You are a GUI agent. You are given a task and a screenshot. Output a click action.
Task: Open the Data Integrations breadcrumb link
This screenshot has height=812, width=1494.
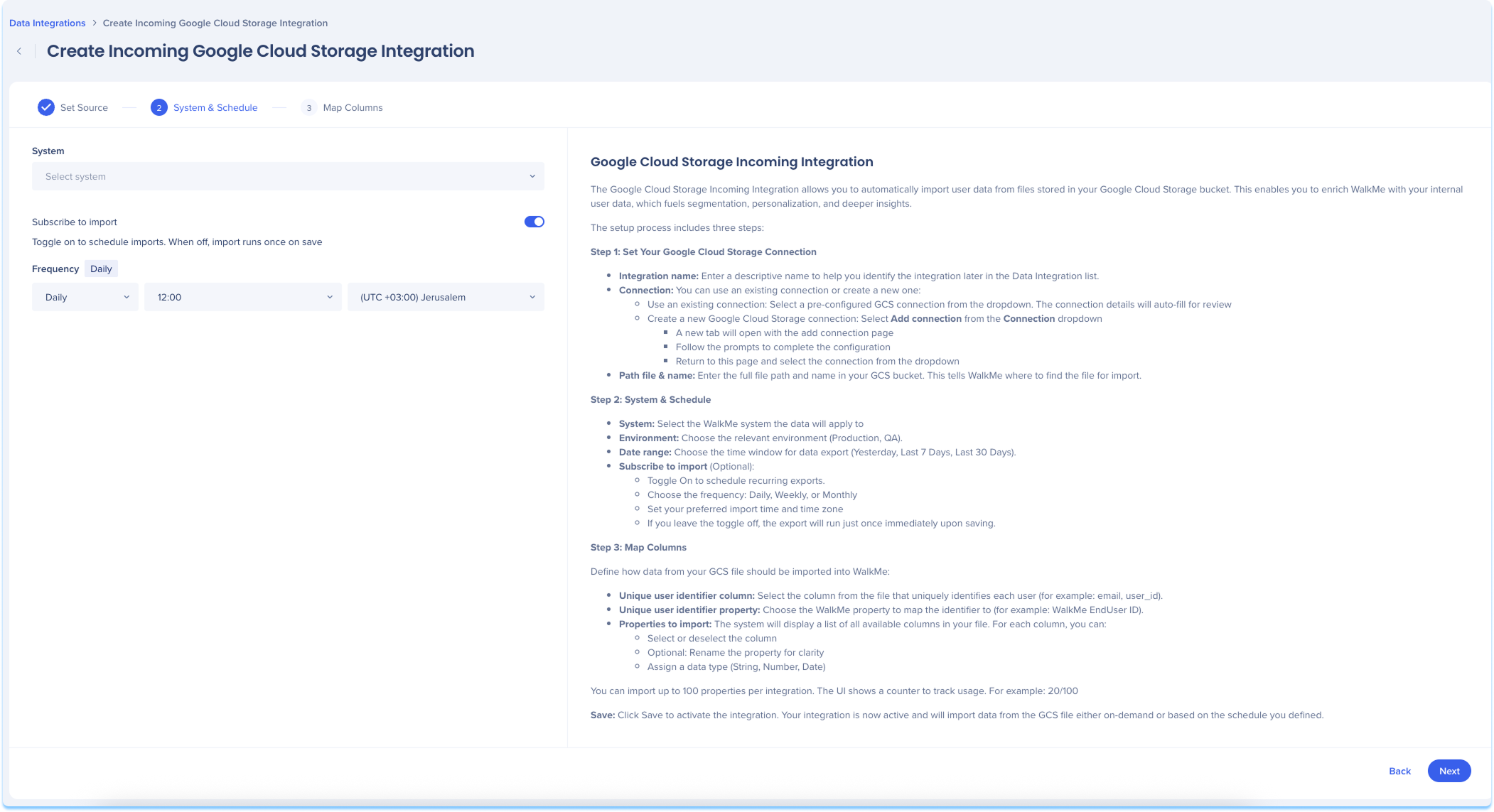(47, 23)
